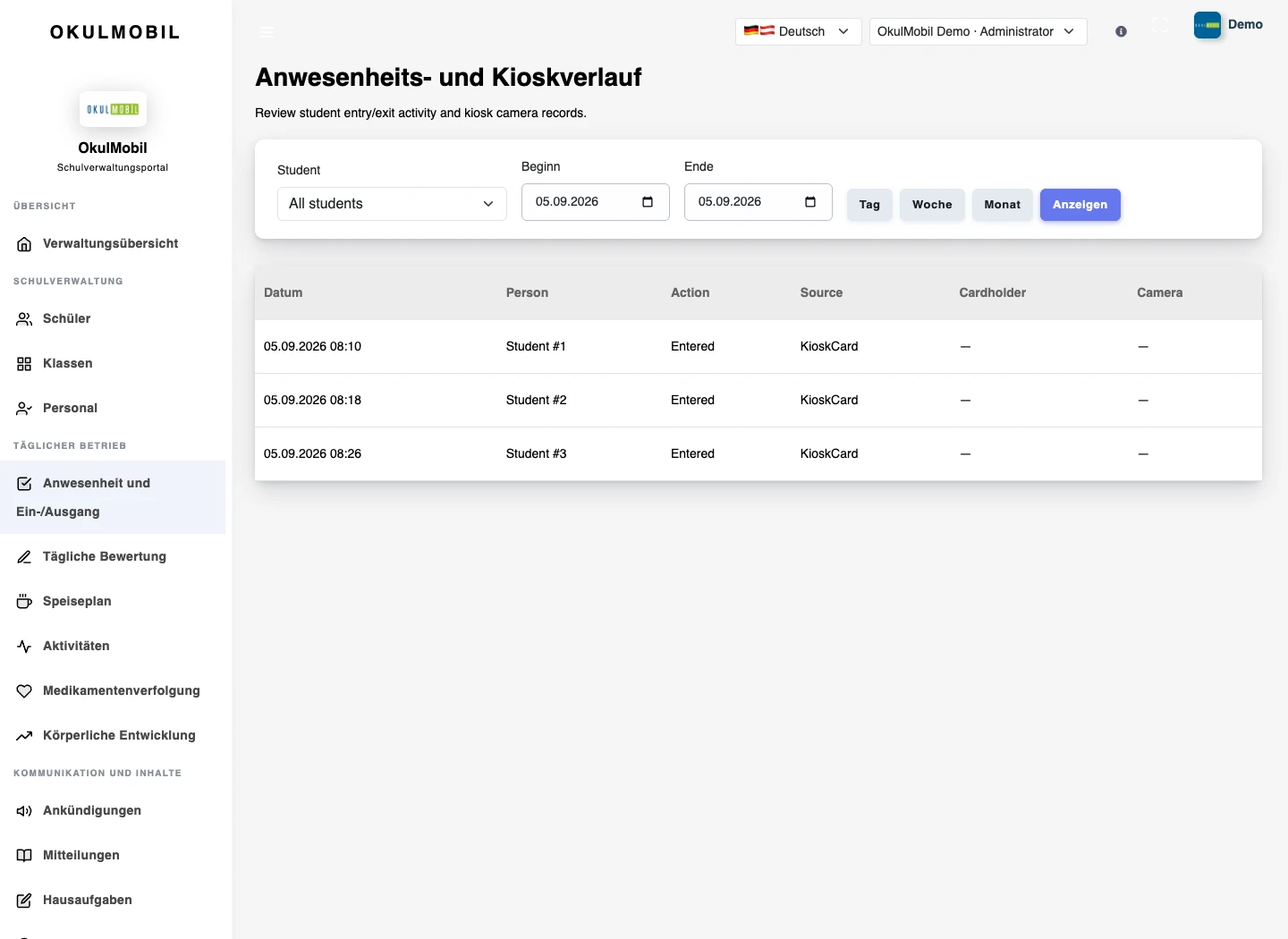The height and width of the screenshot is (939, 1288).
Task: Click the people icon beside Schüler
Action: point(24,319)
